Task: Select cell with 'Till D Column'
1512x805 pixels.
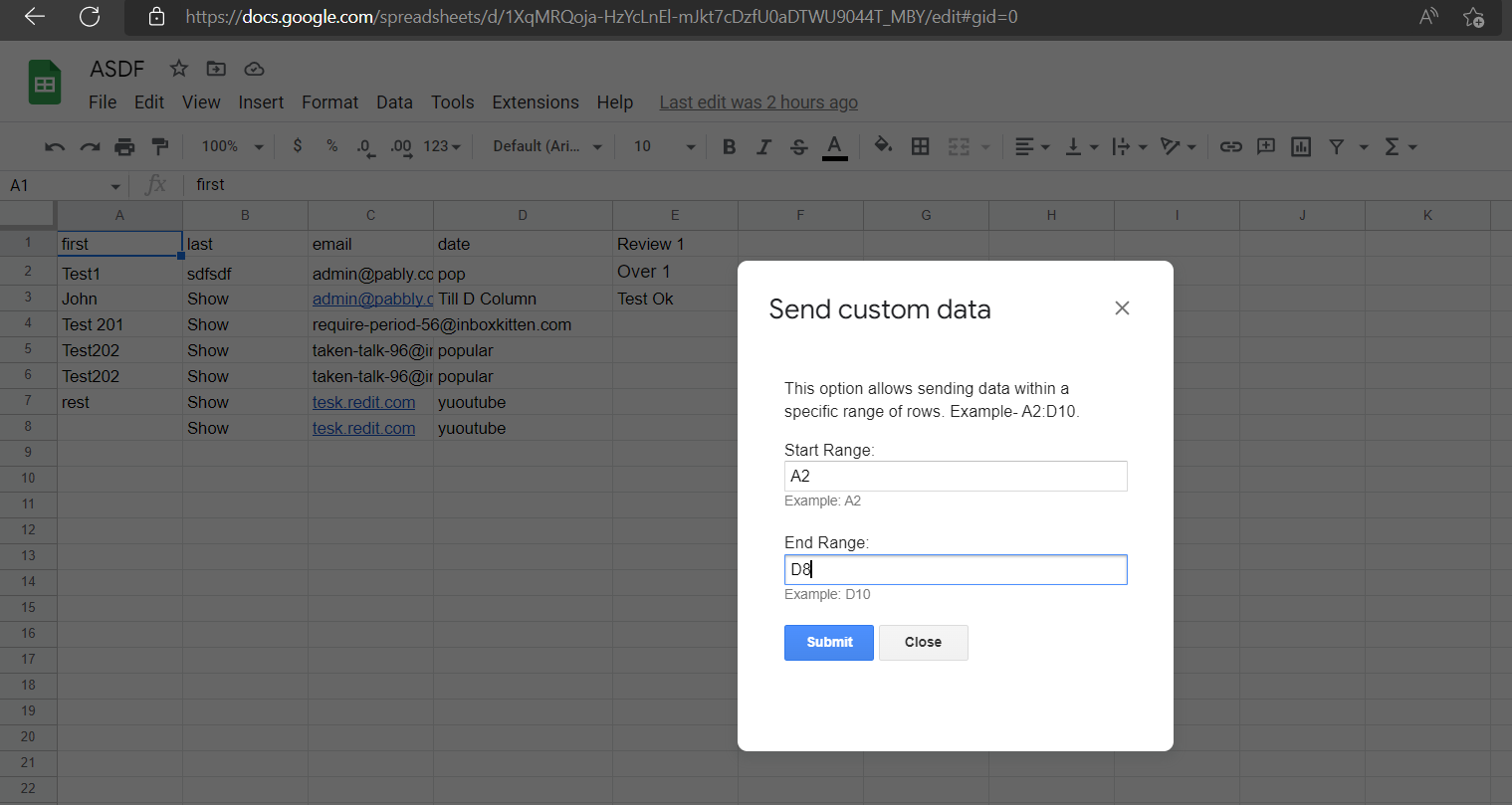Action: [x=523, y=299]
